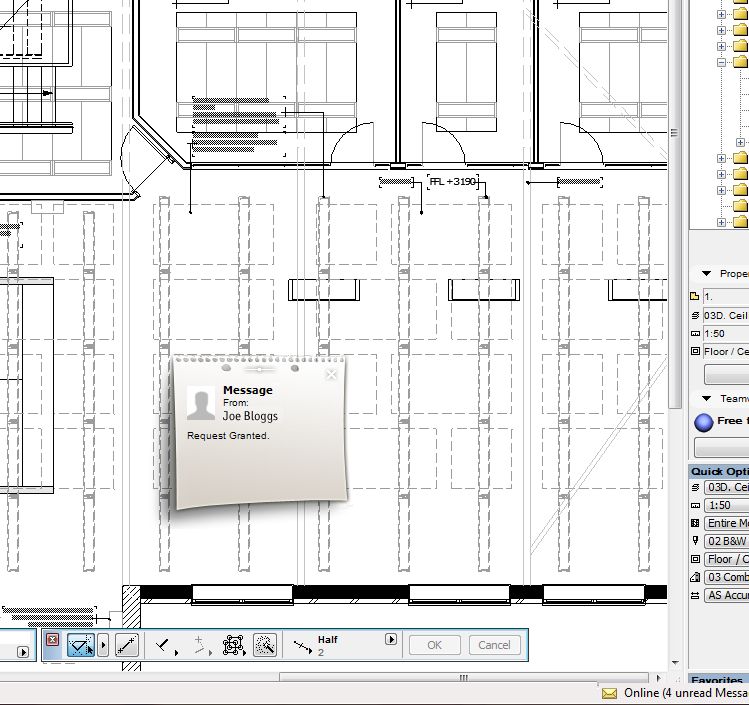This screenshot has width=749, height=705.
Task: Click the perpendicular guide line icon
Action: pyautogui.click(x=164, y=645)
